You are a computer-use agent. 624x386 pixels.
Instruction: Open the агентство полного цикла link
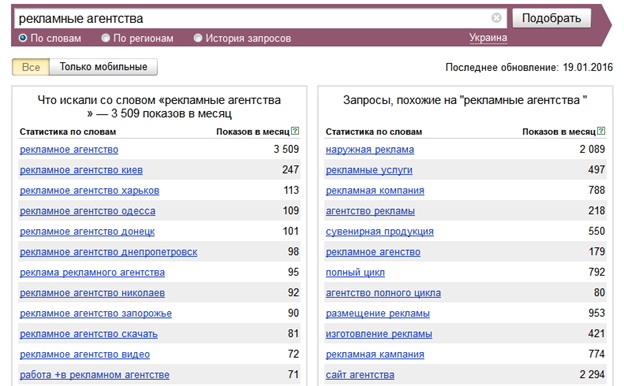pos(383,293)
